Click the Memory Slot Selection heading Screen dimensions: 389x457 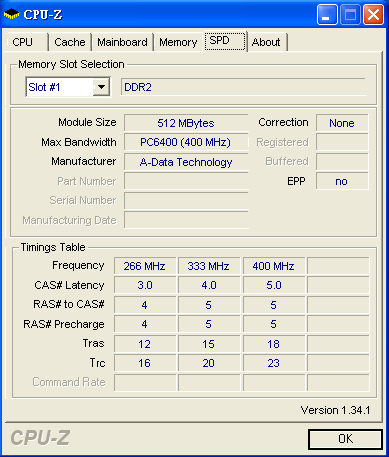[71, 64]
